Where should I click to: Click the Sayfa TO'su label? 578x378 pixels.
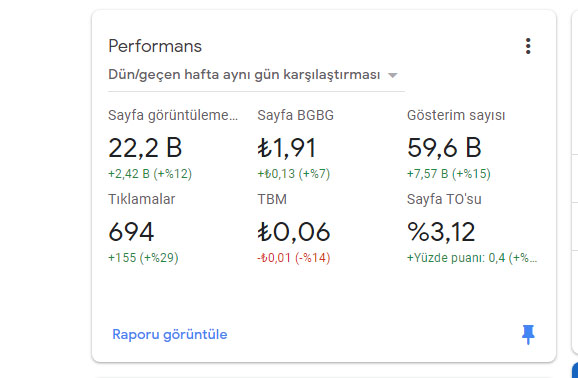tap(444, 199)
